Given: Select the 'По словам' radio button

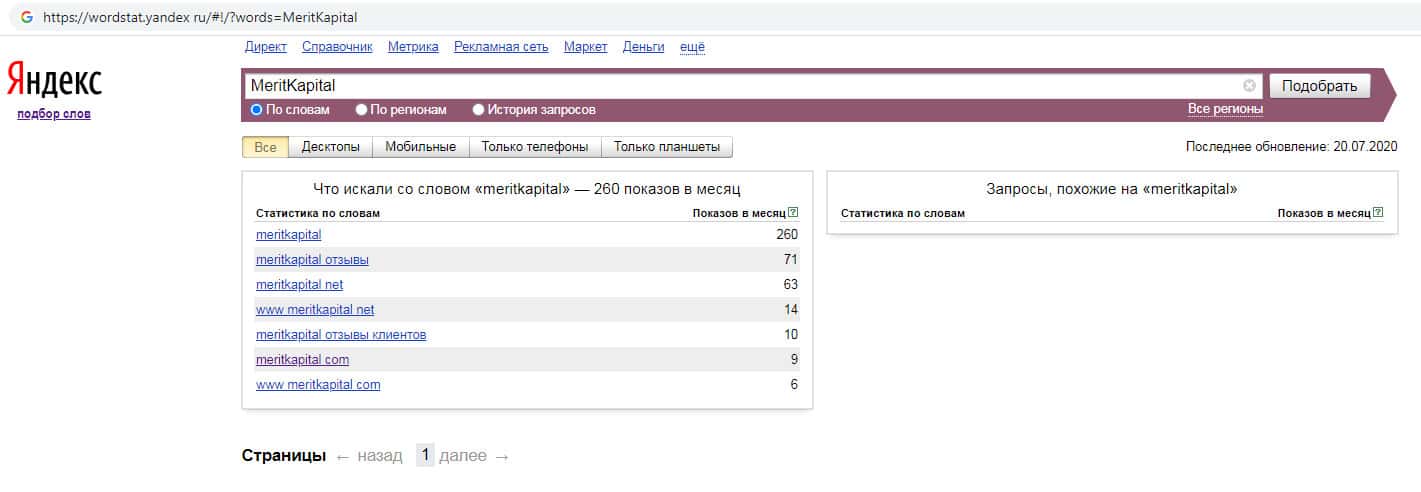Looking at the screenshot, I should pos(256,110).
